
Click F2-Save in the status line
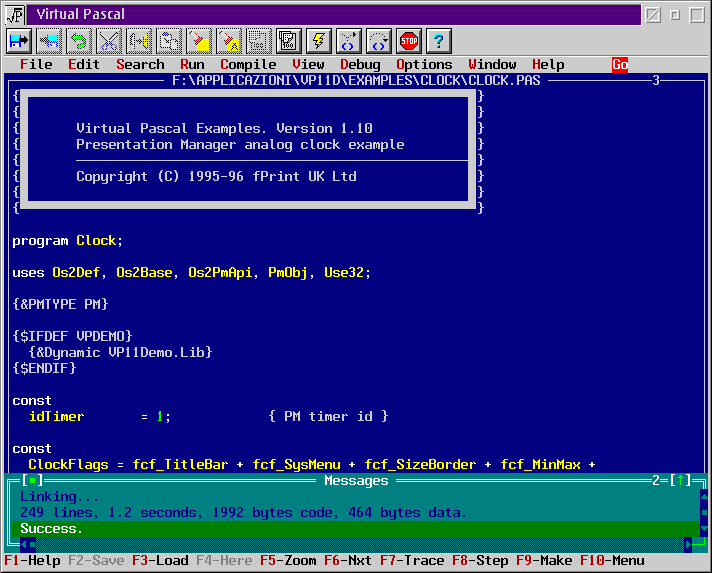click(x=96, y=561)
